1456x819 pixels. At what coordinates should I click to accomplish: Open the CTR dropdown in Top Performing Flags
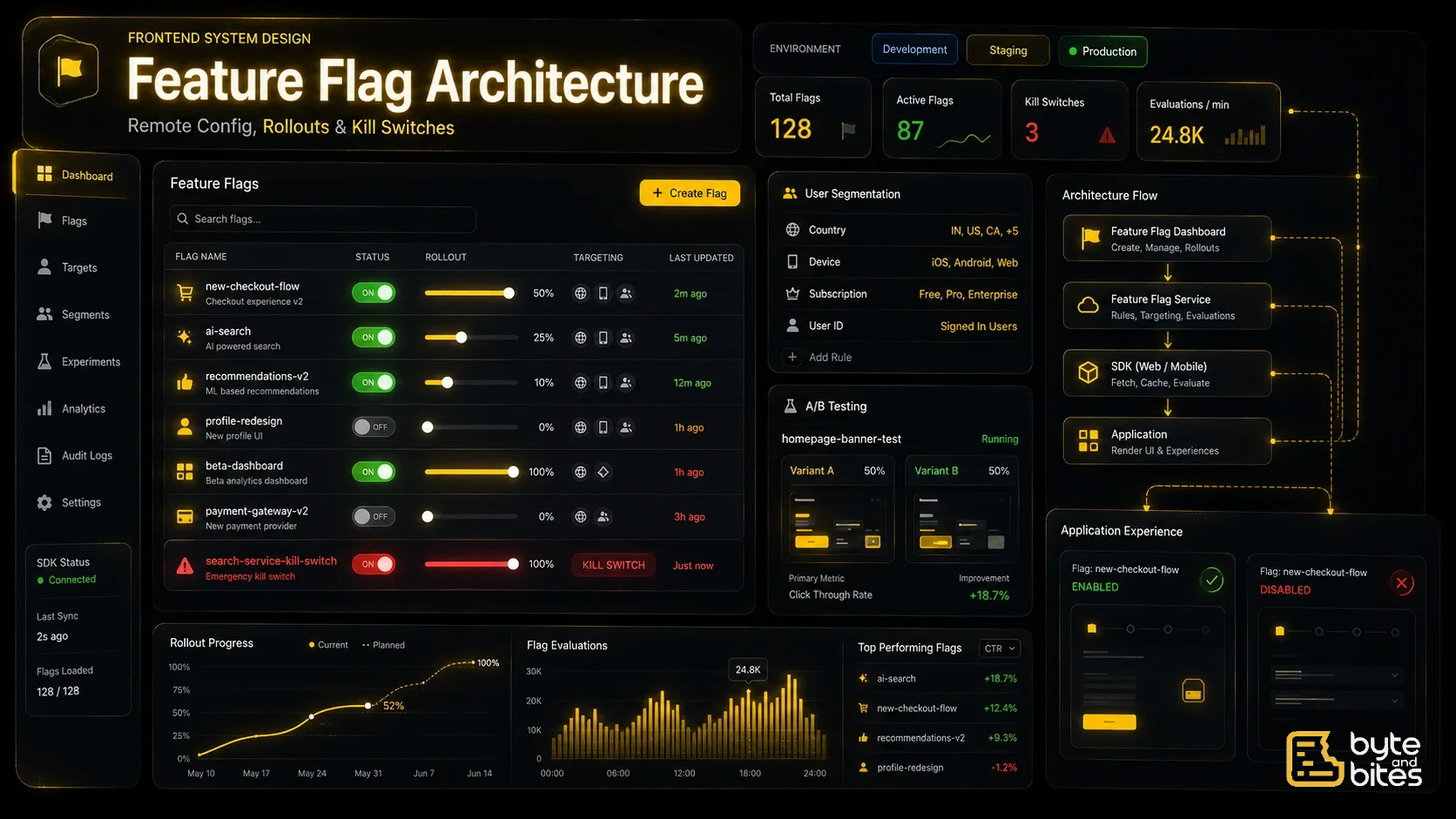point(1000,648)
